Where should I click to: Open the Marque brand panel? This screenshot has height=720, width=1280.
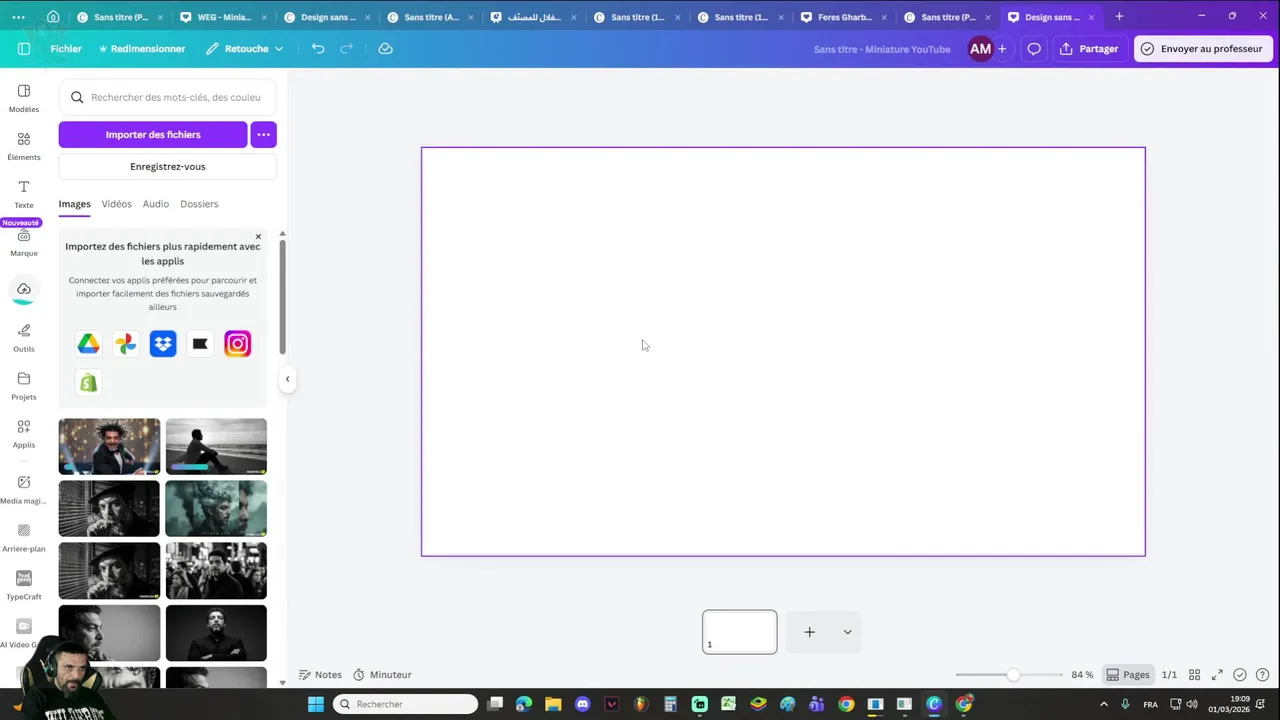pos(24,243)
